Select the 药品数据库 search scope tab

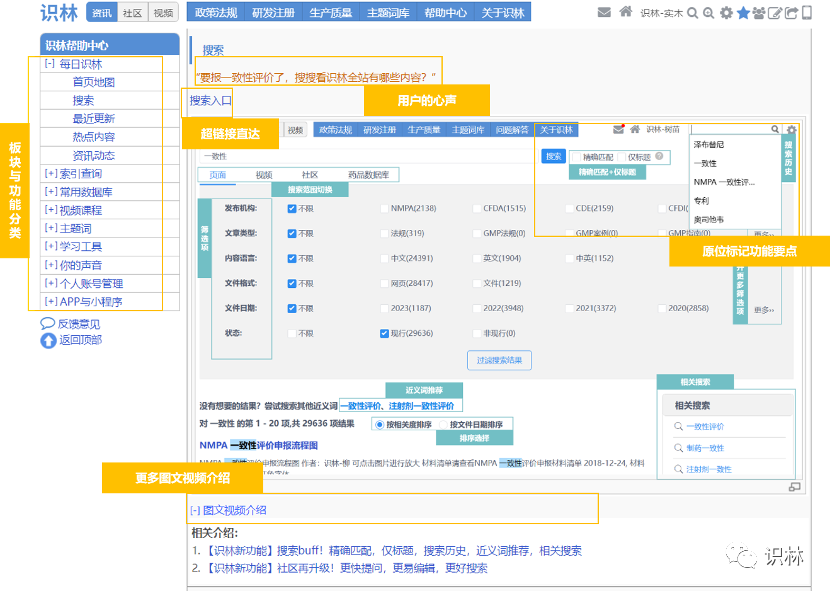point(368,175)
